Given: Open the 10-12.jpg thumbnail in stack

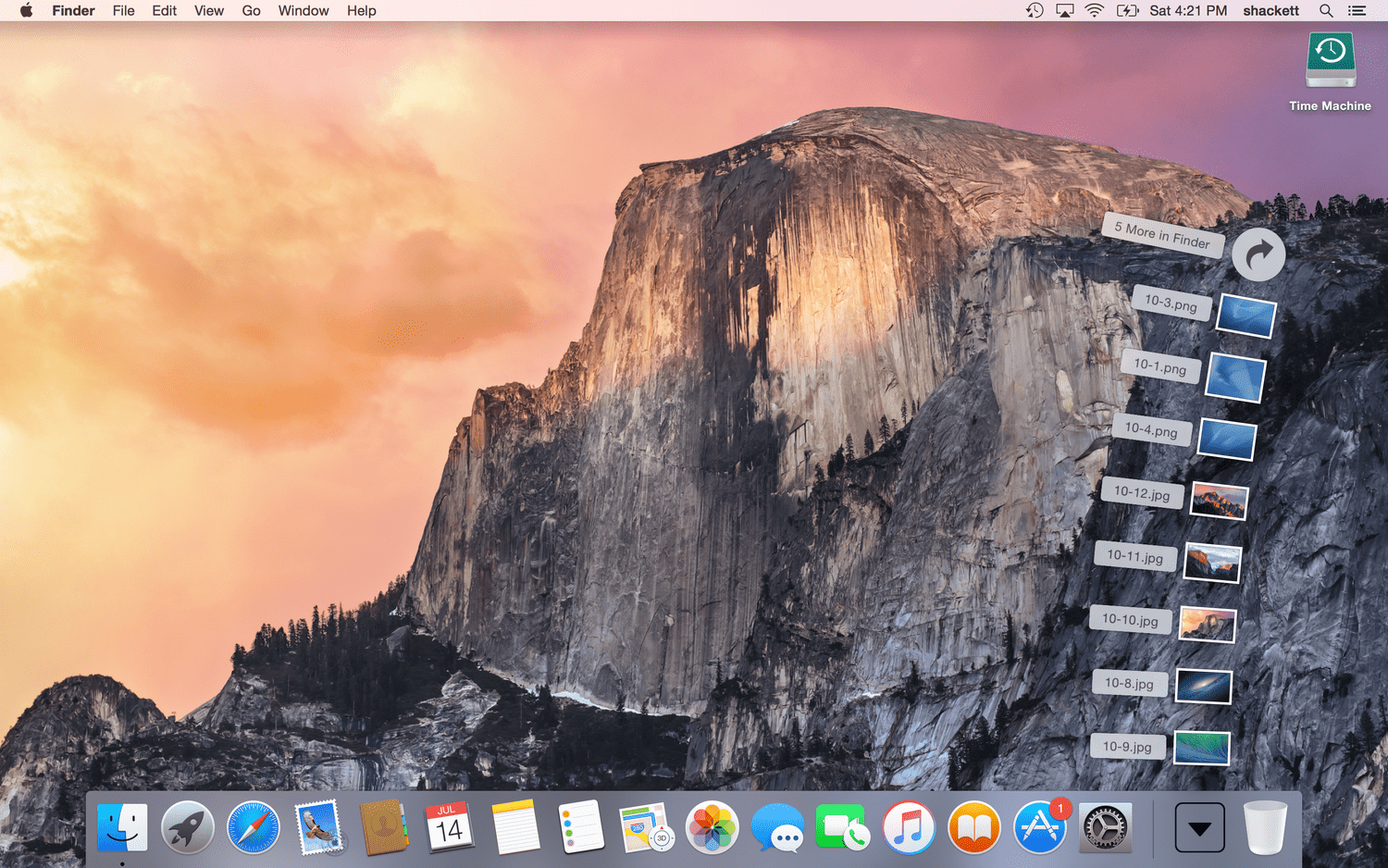Looking at the screenshot, I should pyautogui.click(x=1219, y=501).
